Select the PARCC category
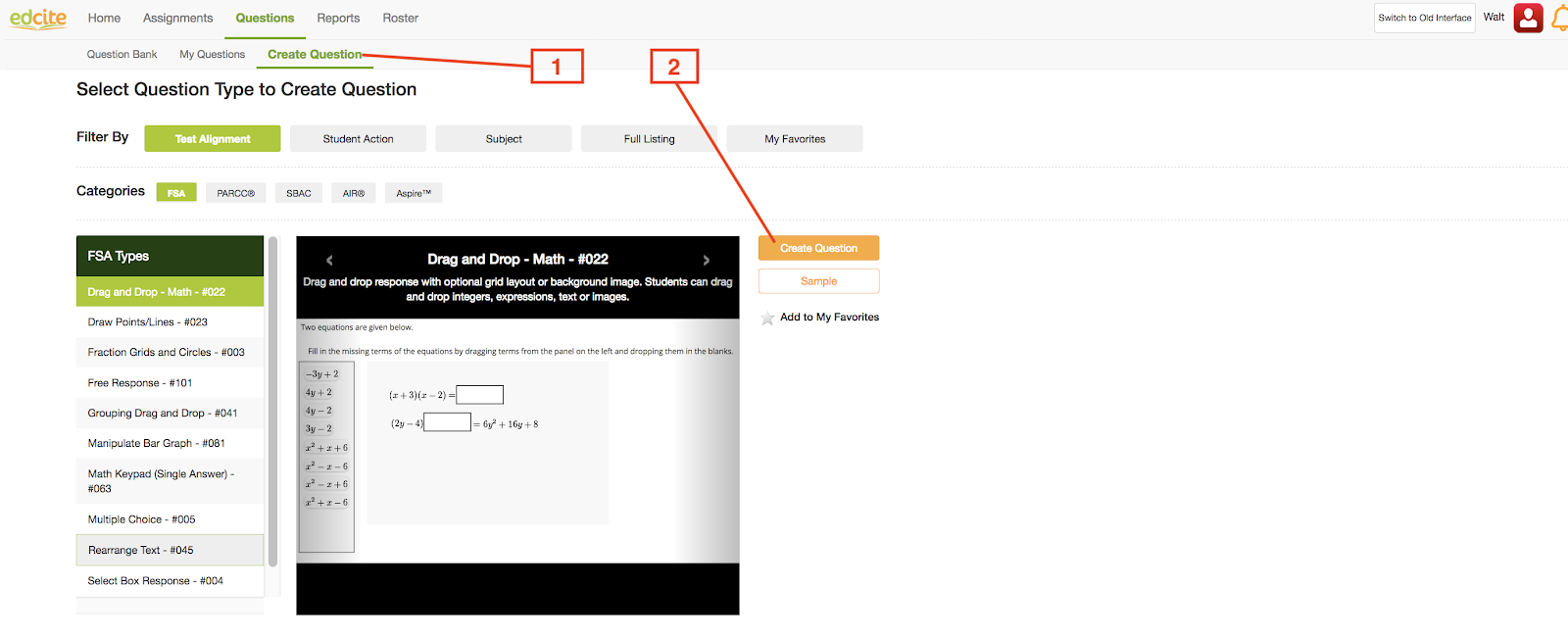Screen dimensions: 1568x638 click(235, 193)
